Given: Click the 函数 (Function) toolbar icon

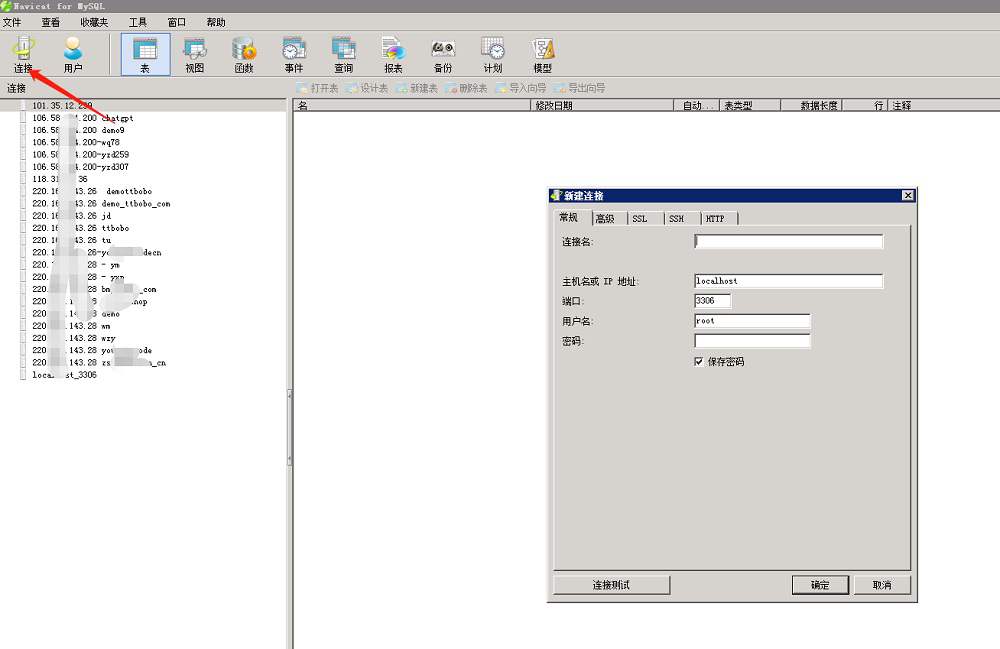Looking at the screenshot, I should (x=244, y=54).
